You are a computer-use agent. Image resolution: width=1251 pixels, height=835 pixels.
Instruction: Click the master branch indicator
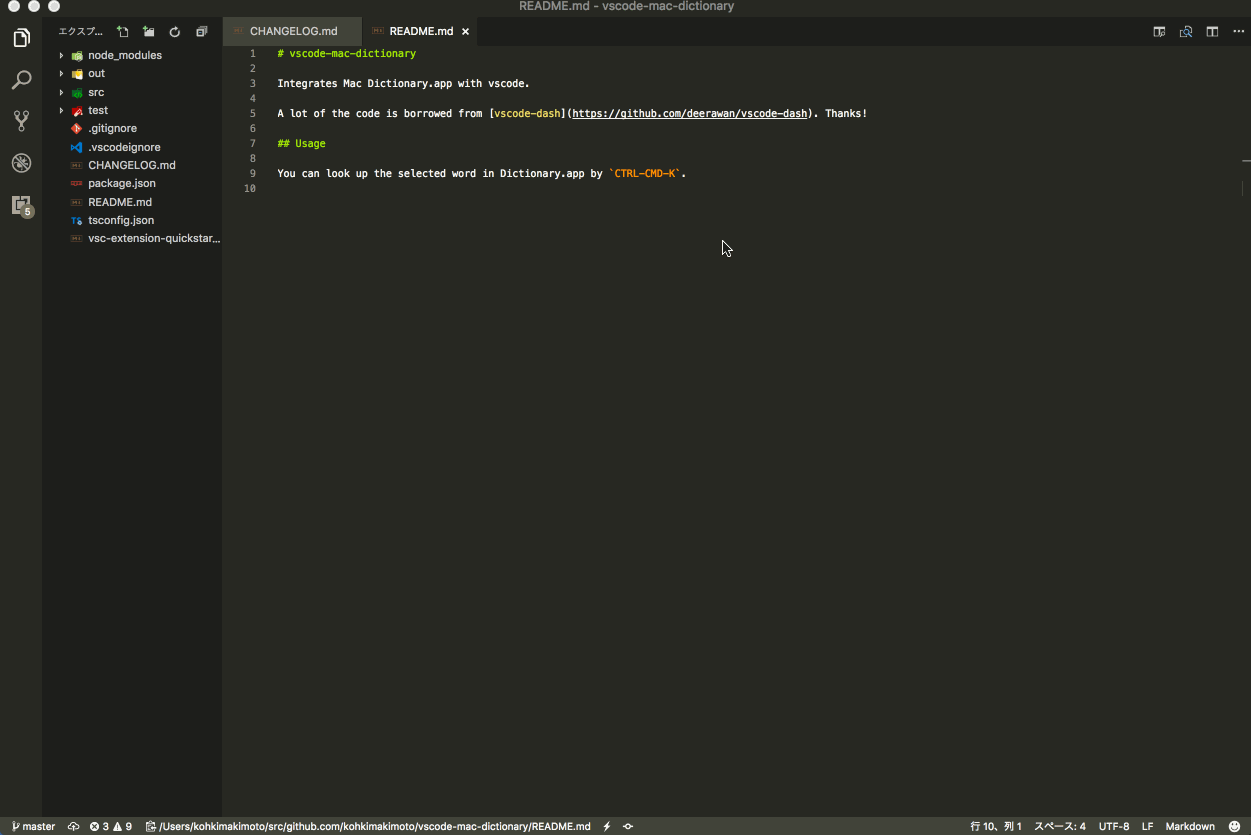(x=33, y=826)
